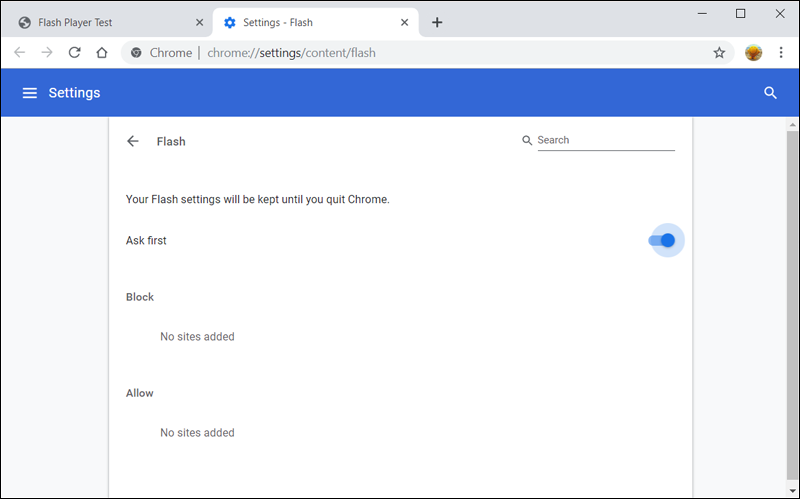Click the back arrow next to Flash
The height and width of the screenshot is (499, 800).
pos(133,141)
